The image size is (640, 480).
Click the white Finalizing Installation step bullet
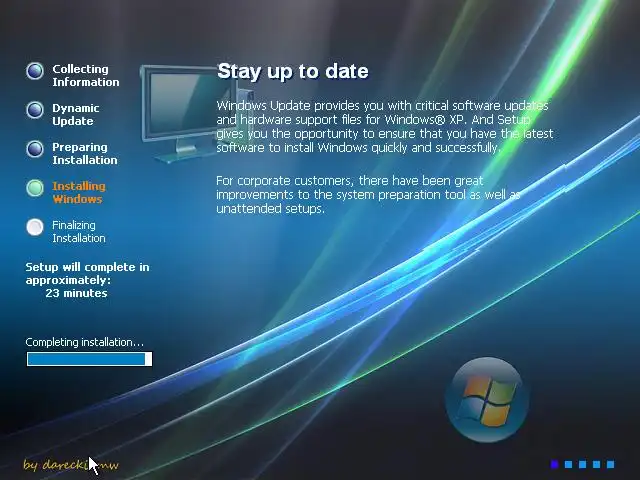35,227
